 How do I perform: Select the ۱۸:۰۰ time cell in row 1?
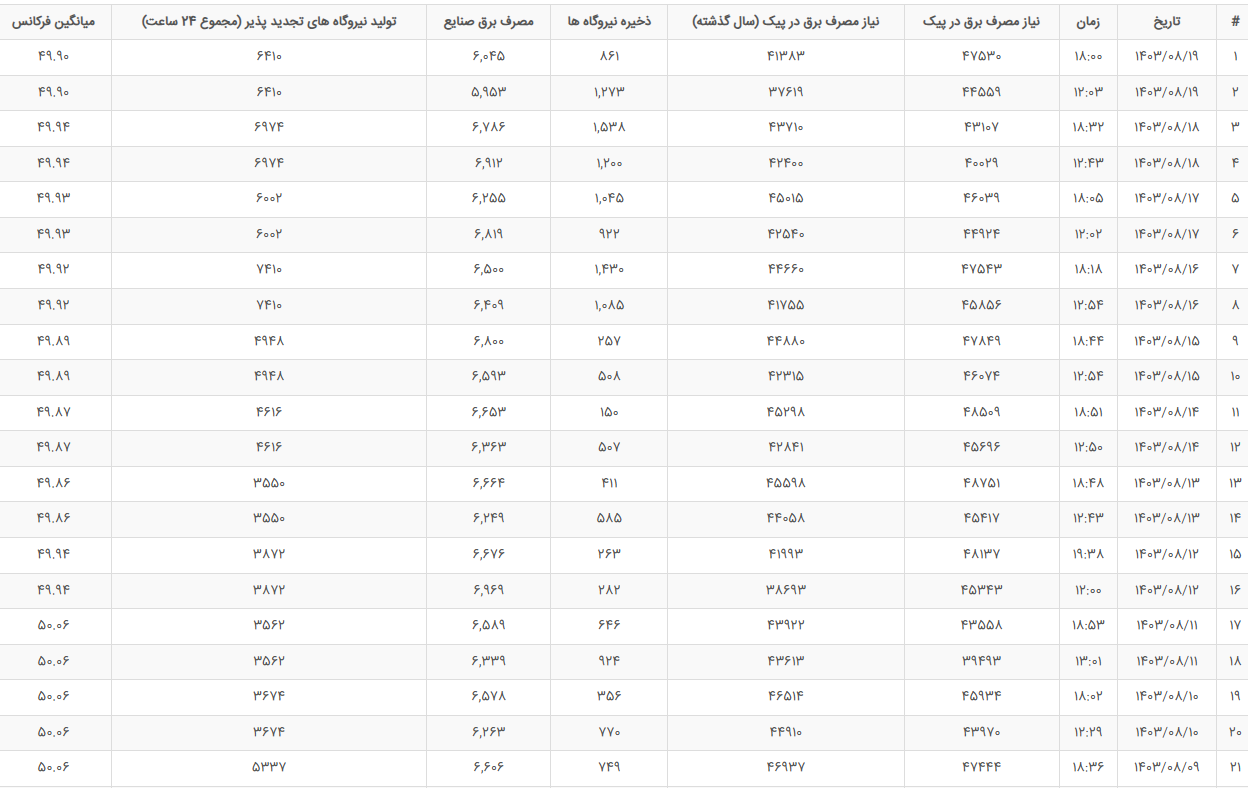[1088, 57]
